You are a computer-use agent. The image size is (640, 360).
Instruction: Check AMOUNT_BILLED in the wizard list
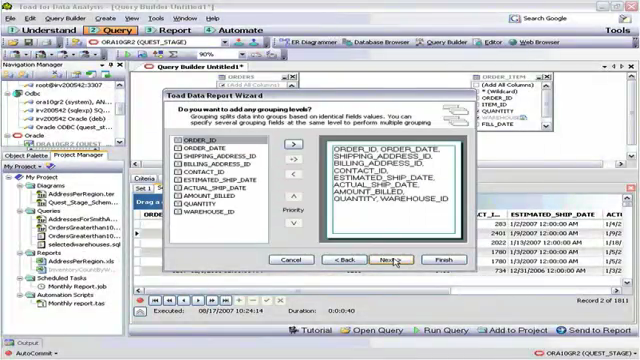(x=178, y=196)
